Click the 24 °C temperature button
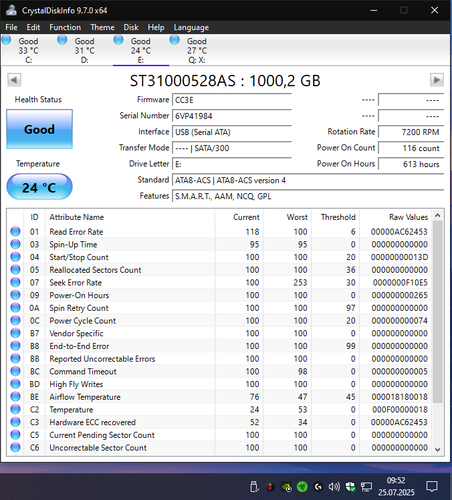This screenshot has width=452, height=500. tap(39, 187)
